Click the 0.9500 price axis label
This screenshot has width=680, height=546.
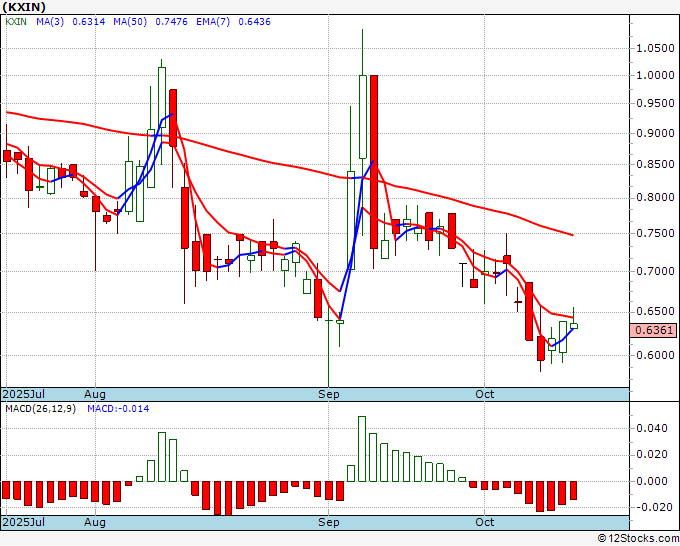tap(655, 104)
